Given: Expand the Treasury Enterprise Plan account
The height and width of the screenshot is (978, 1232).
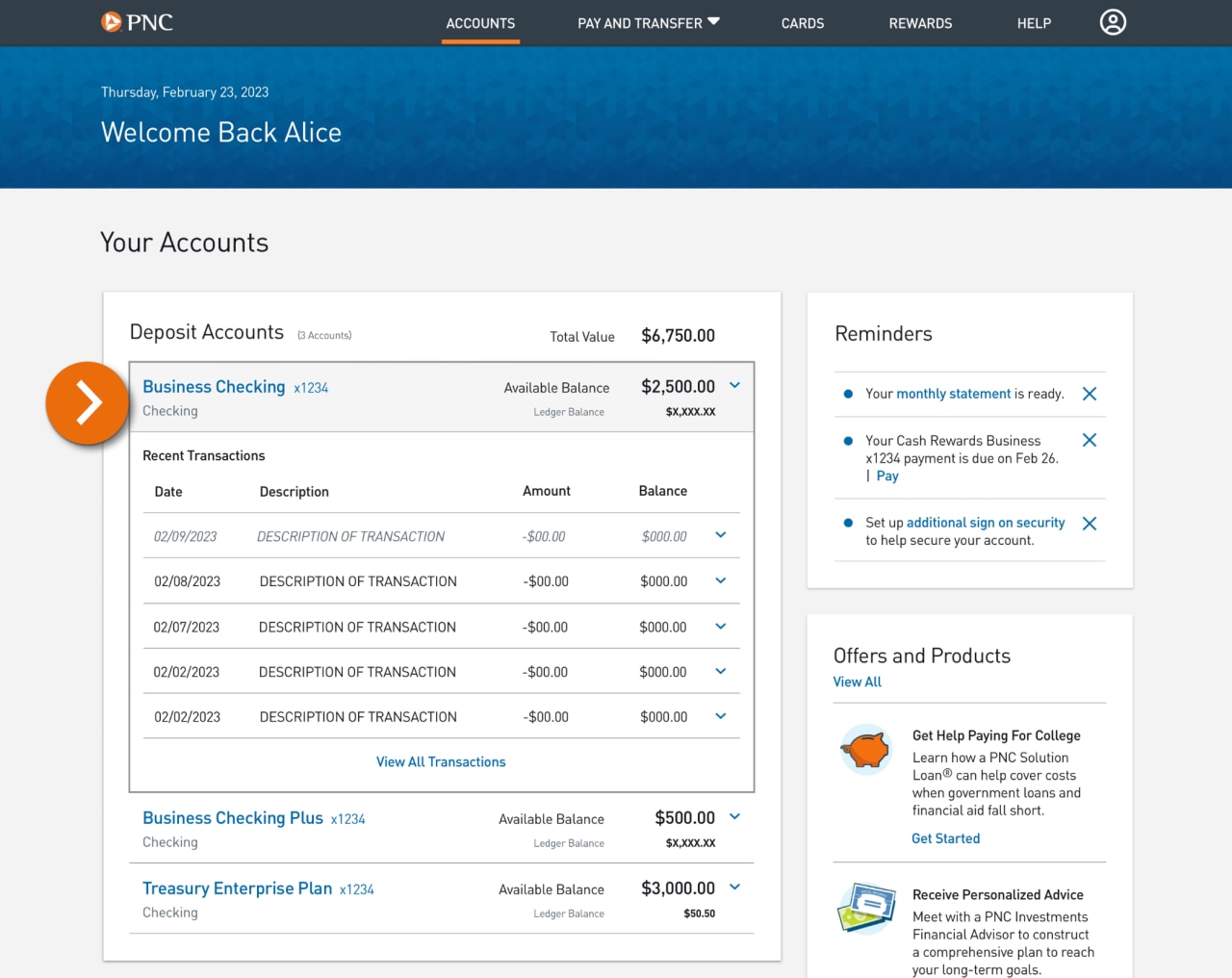Looking at the screenshot, I should (734, 887).
